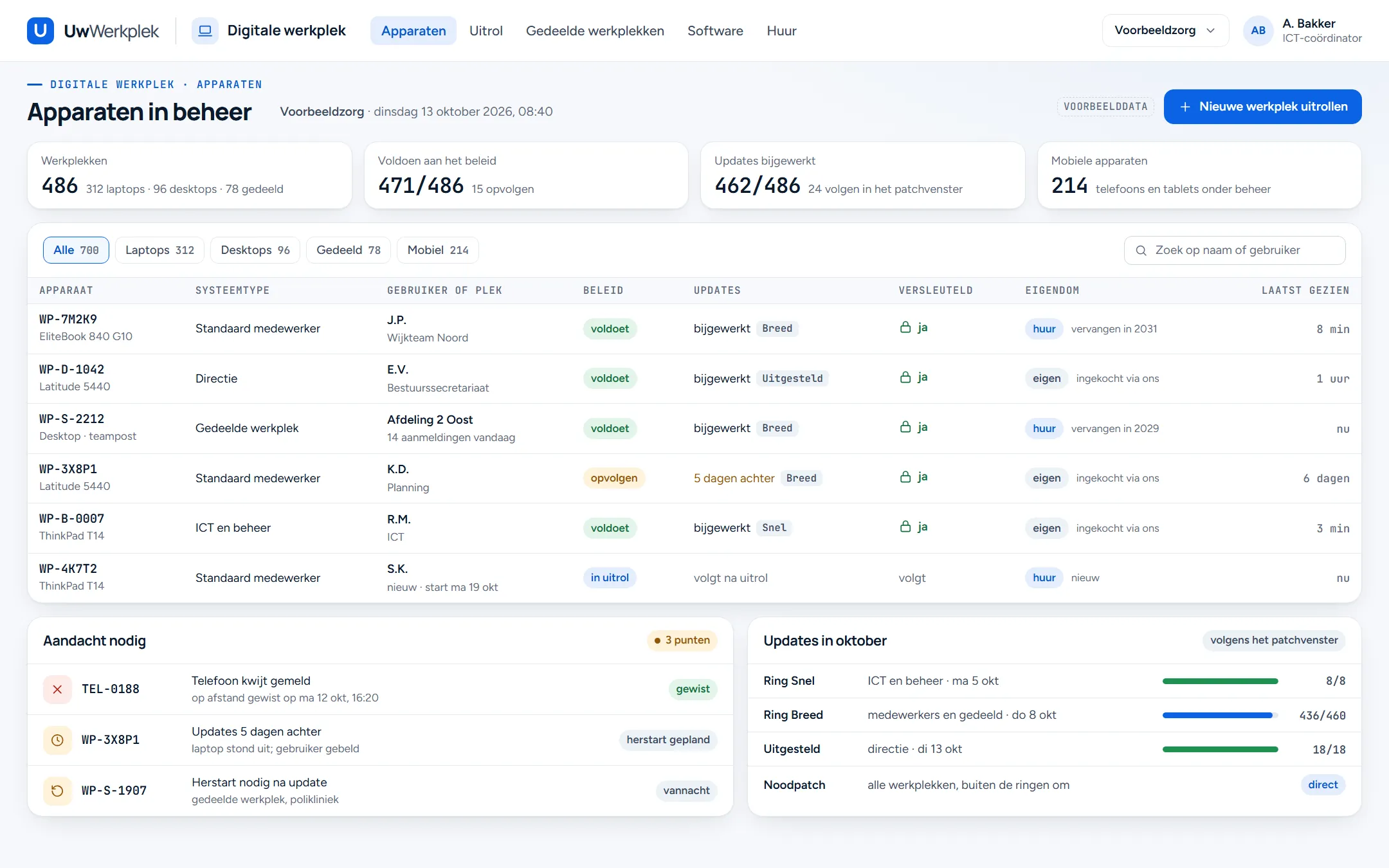Open device WP-B-0007 row
The image size is (1389, 868).
pos(694,528)
